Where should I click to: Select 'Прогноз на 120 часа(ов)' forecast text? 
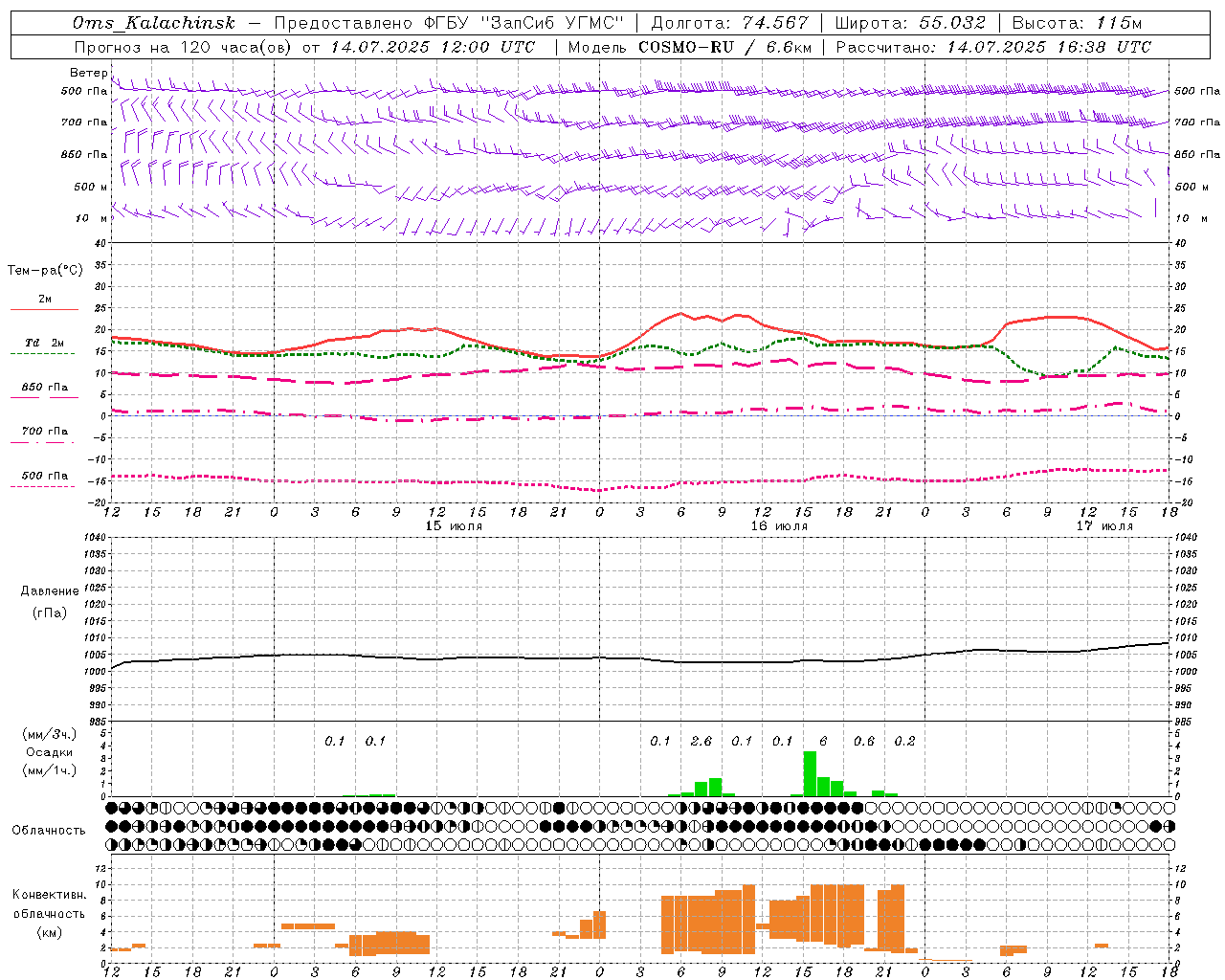pyautogui.click(x=184, y=47)
